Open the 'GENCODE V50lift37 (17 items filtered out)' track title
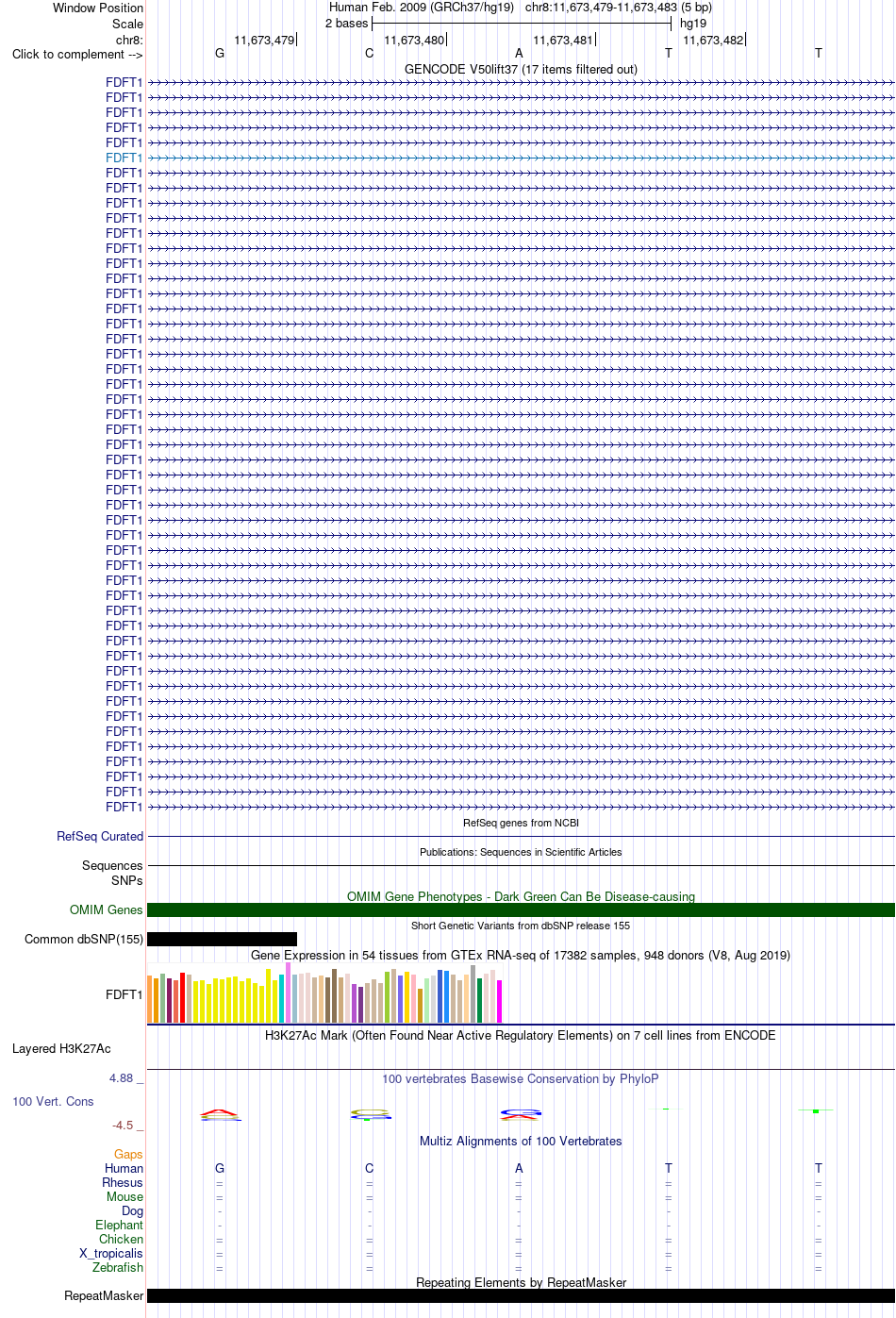Screen dimensions: 896x1318 [521, 69]
